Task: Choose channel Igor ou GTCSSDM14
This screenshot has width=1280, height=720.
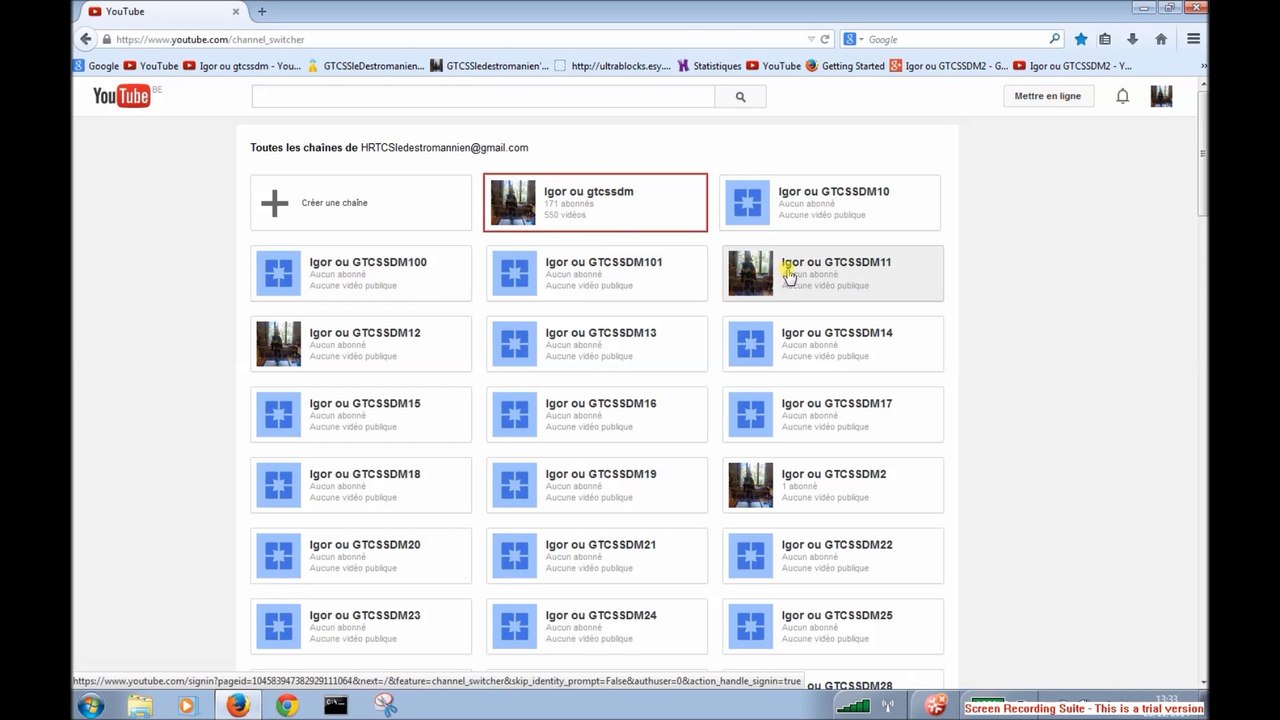Action: tap(833, 344)
